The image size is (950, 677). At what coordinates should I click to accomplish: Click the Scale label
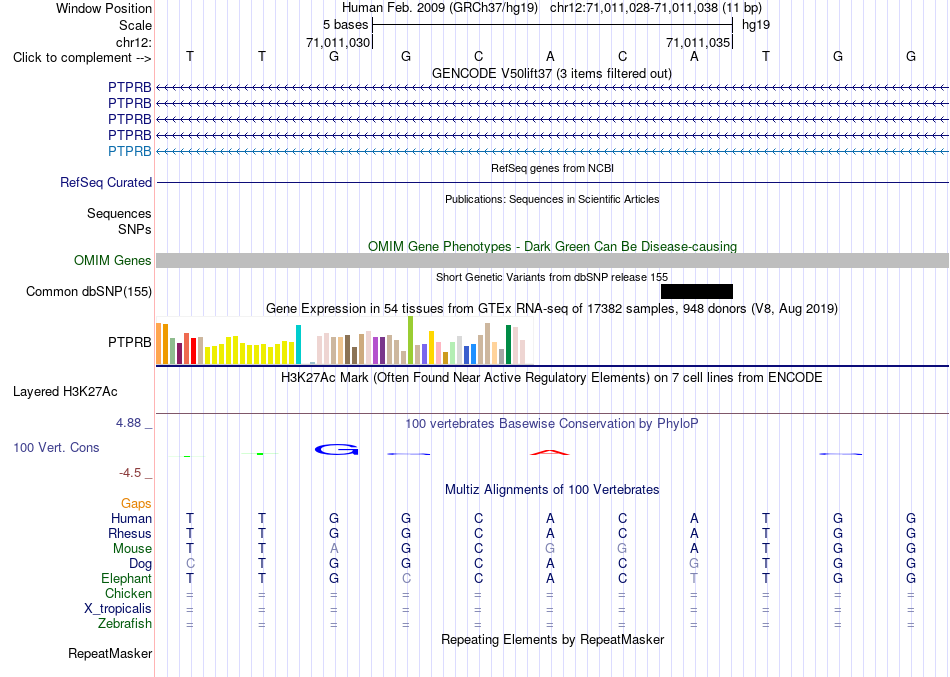136,25
